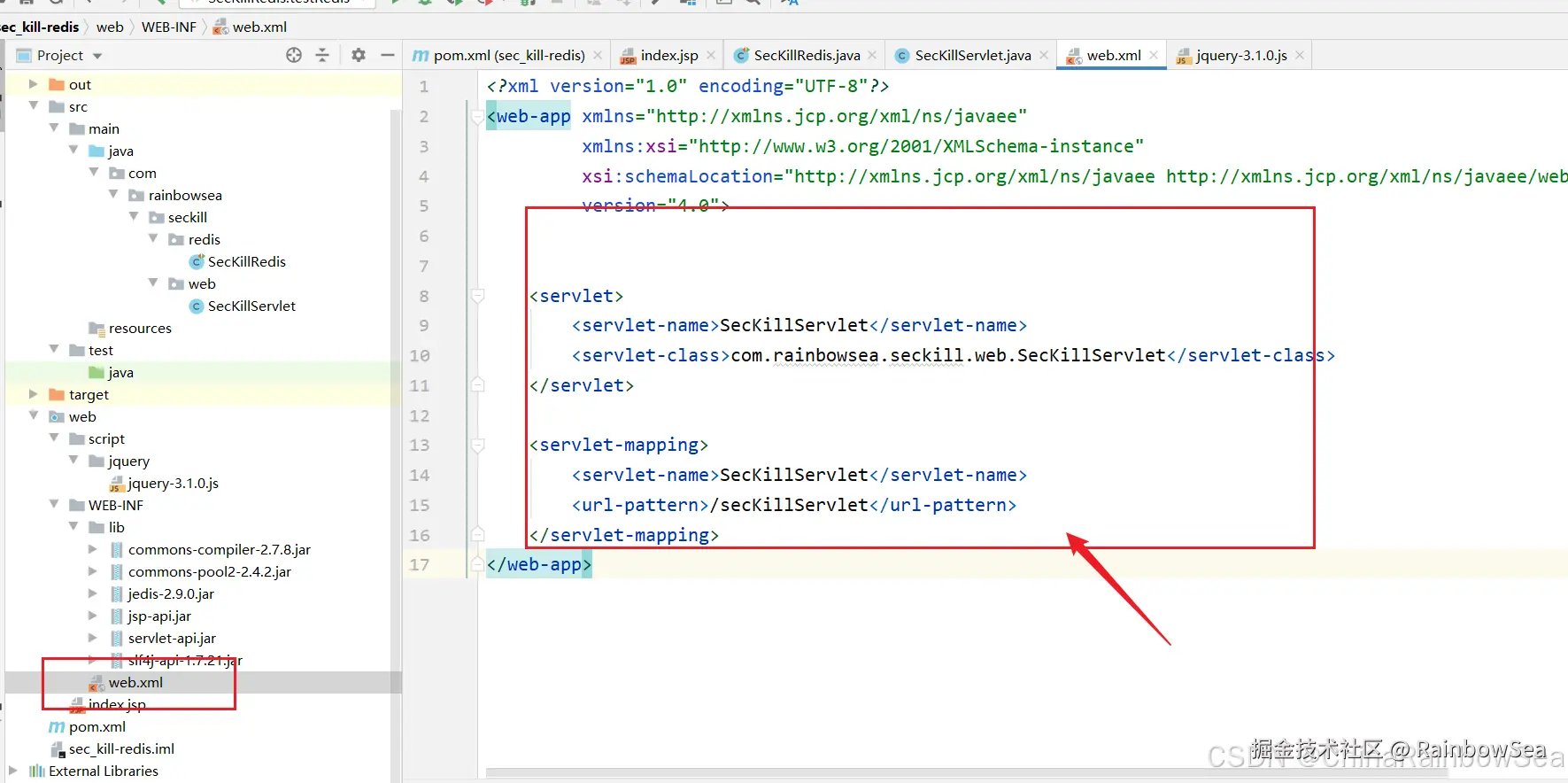
Task: Close the index.jsp editor tab
Action: coord(711,55)
